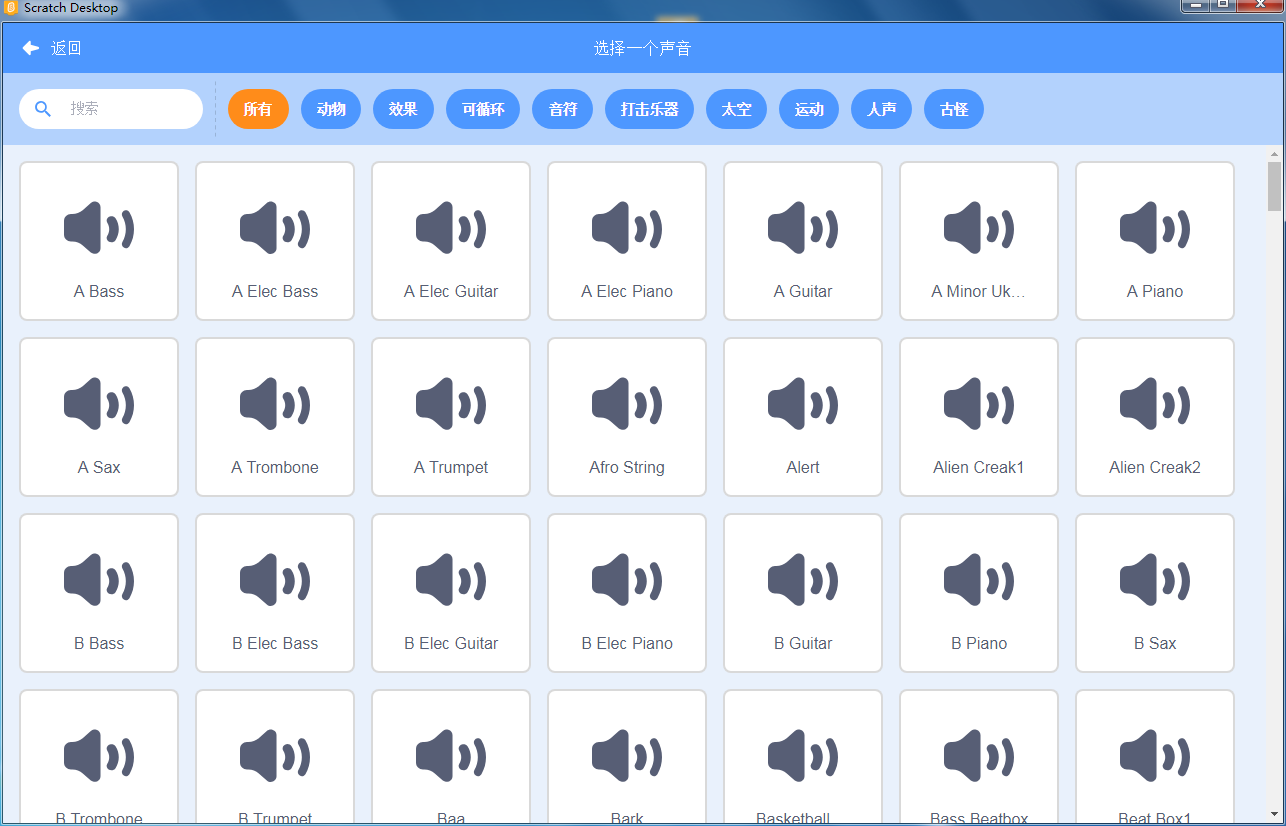Select the B Elec Piano speaker icon
Image resolution: width=1286 pixels, height=826 pixels.
[x=626, y=579]
